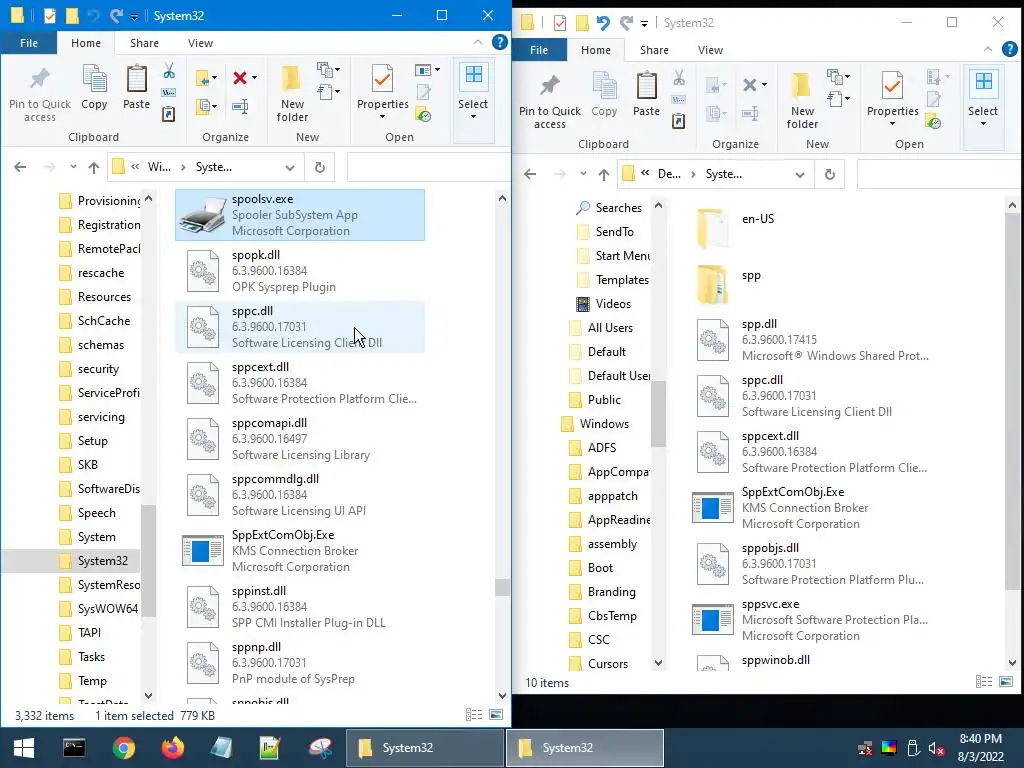Click Paste in the right window ribbon
This screenshot has height=768, width=1024.
click(x=647, y=94)
